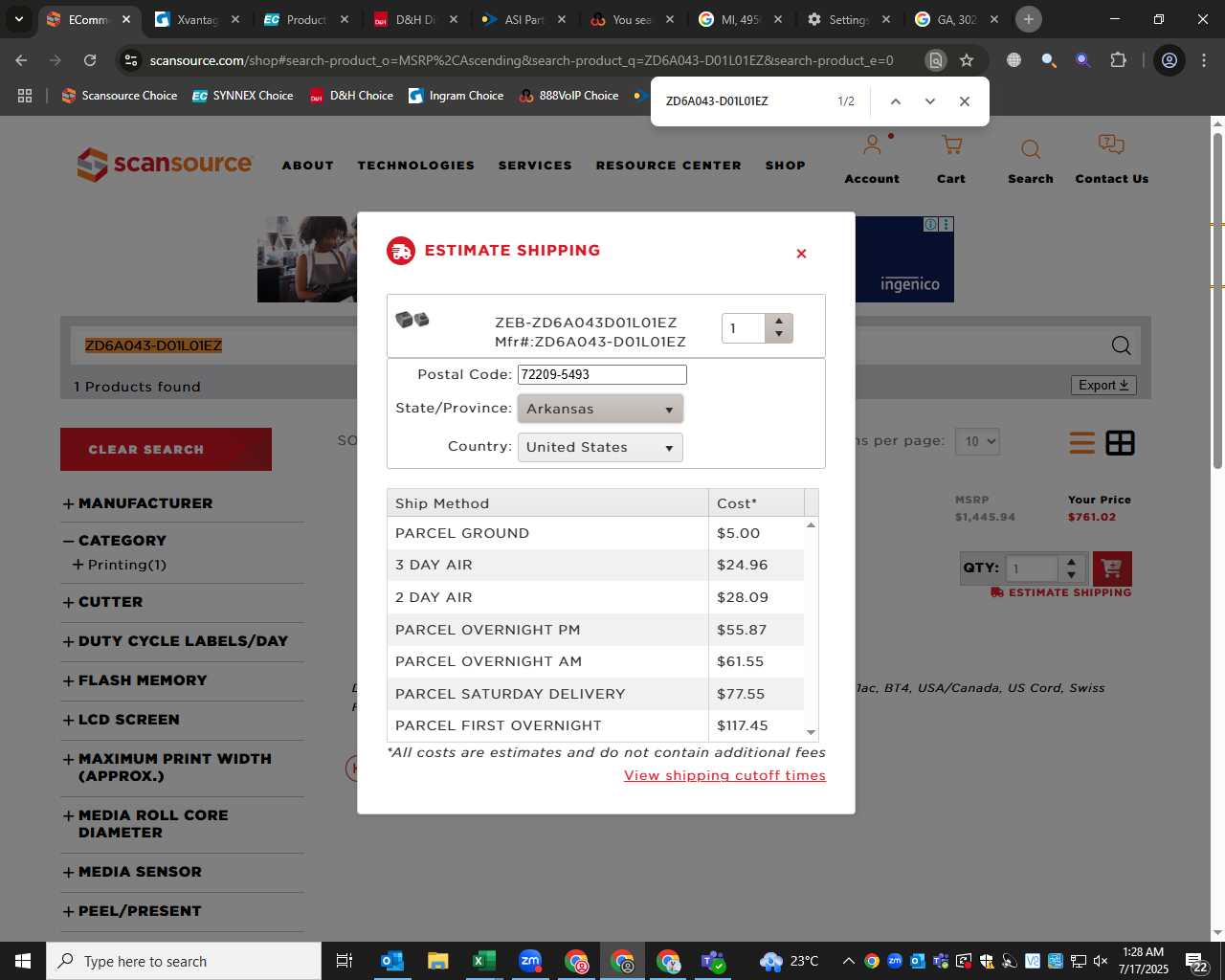Screen dimensions: 1225x980
Task: Switch to list view icon
Action: (1082, 443)
